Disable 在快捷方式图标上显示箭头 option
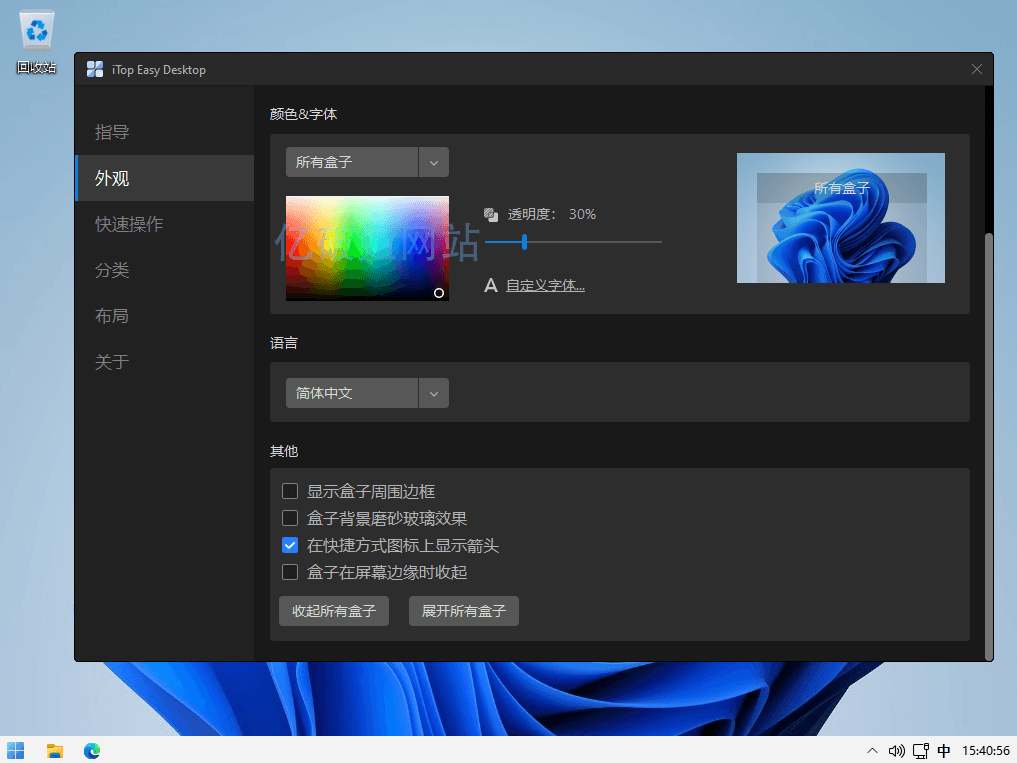This screenshot has width=1017, height=763. pos(290,545)
